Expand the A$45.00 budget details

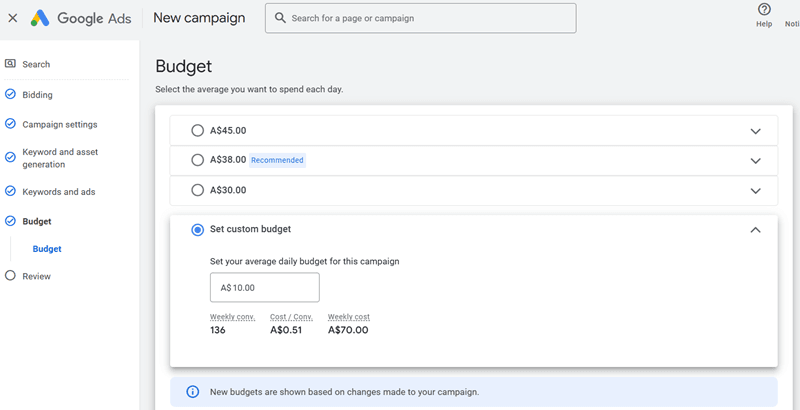(755, 131)
